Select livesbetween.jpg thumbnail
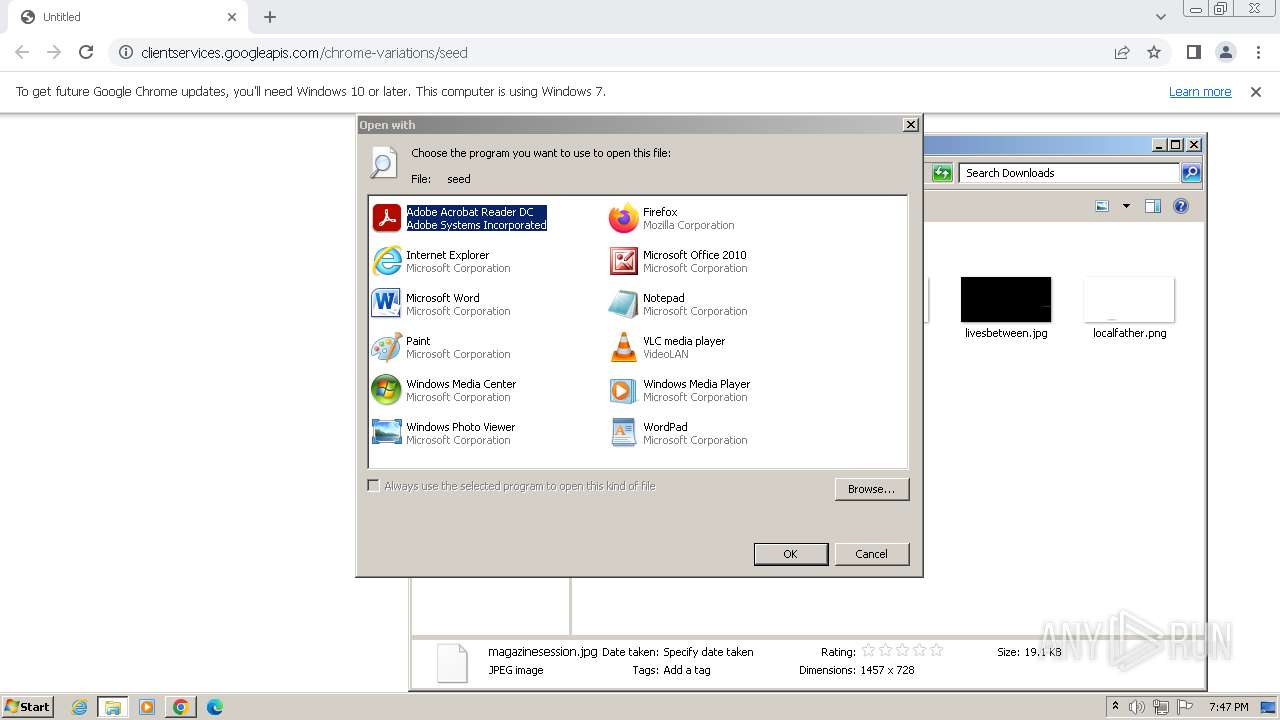 [x=1006, y=300]
